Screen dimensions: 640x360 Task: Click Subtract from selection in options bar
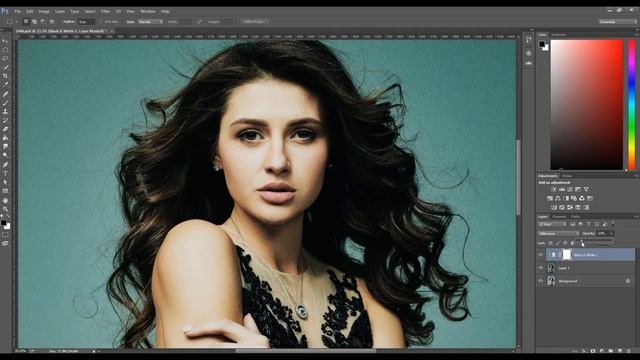click(x=43, y=21)
